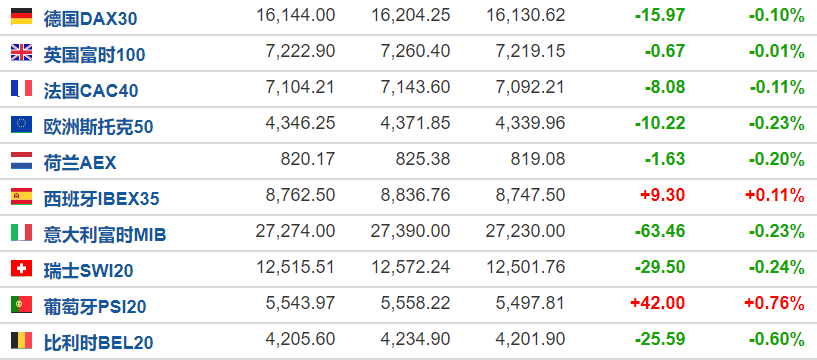Click the European Union flag icon
This screenshot has width=817, height=360.
point(21,125)
